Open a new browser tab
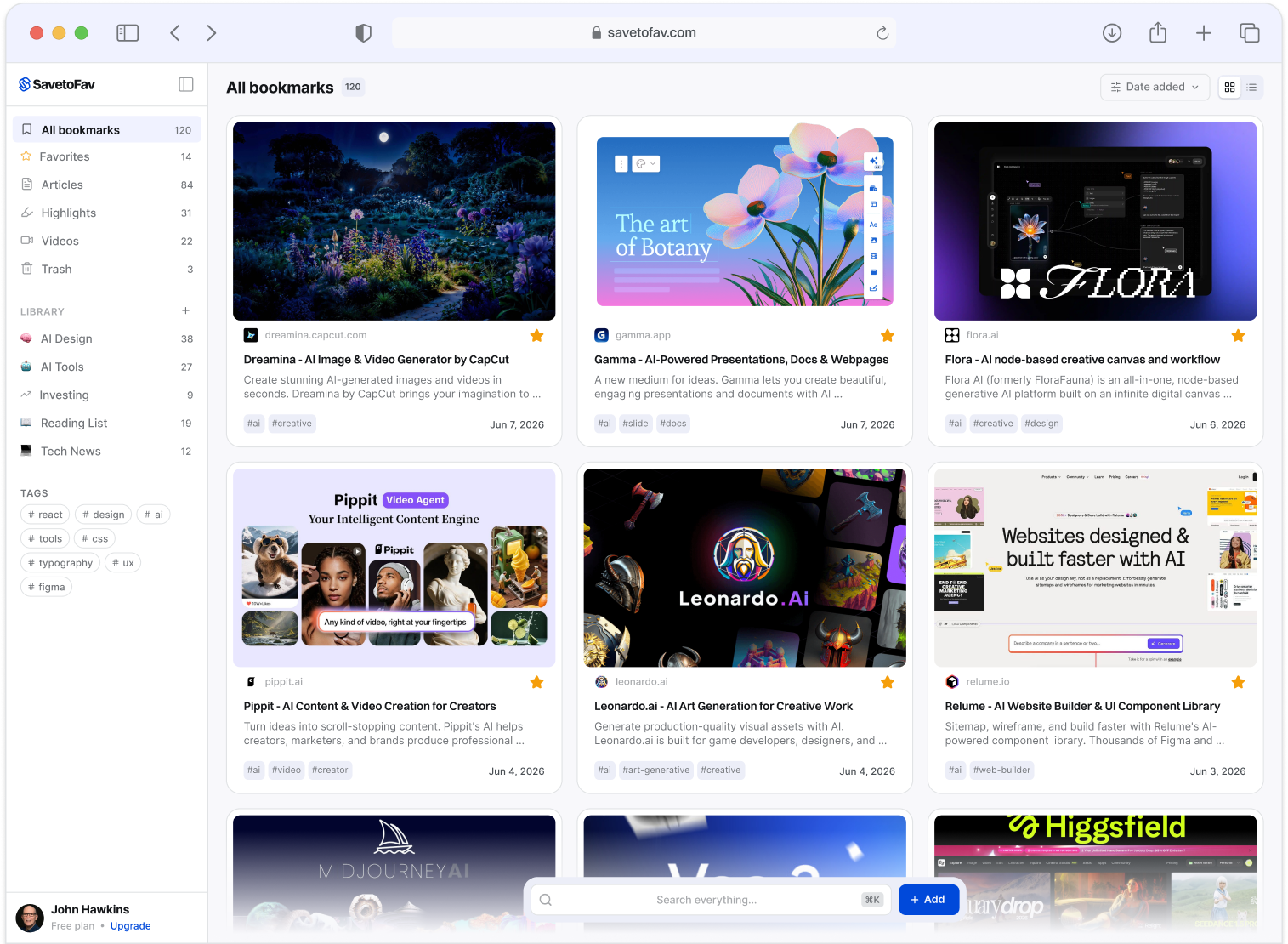The image size is (1288, 944). coord(1204,33)
